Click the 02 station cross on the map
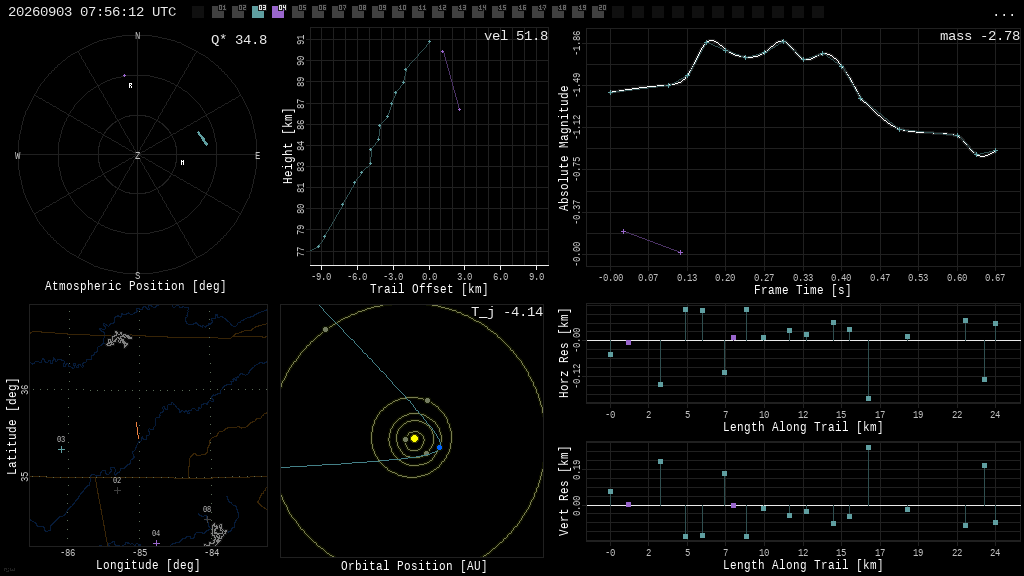The image size is (1024, 576). pyautogui.click(x=118, y=490)
